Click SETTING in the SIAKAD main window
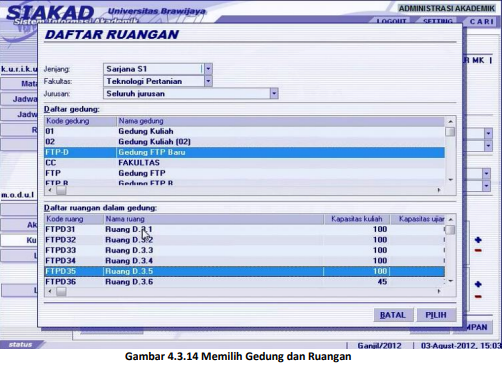Viewport: 502px width, 365px height. click(x=438, y=21)
